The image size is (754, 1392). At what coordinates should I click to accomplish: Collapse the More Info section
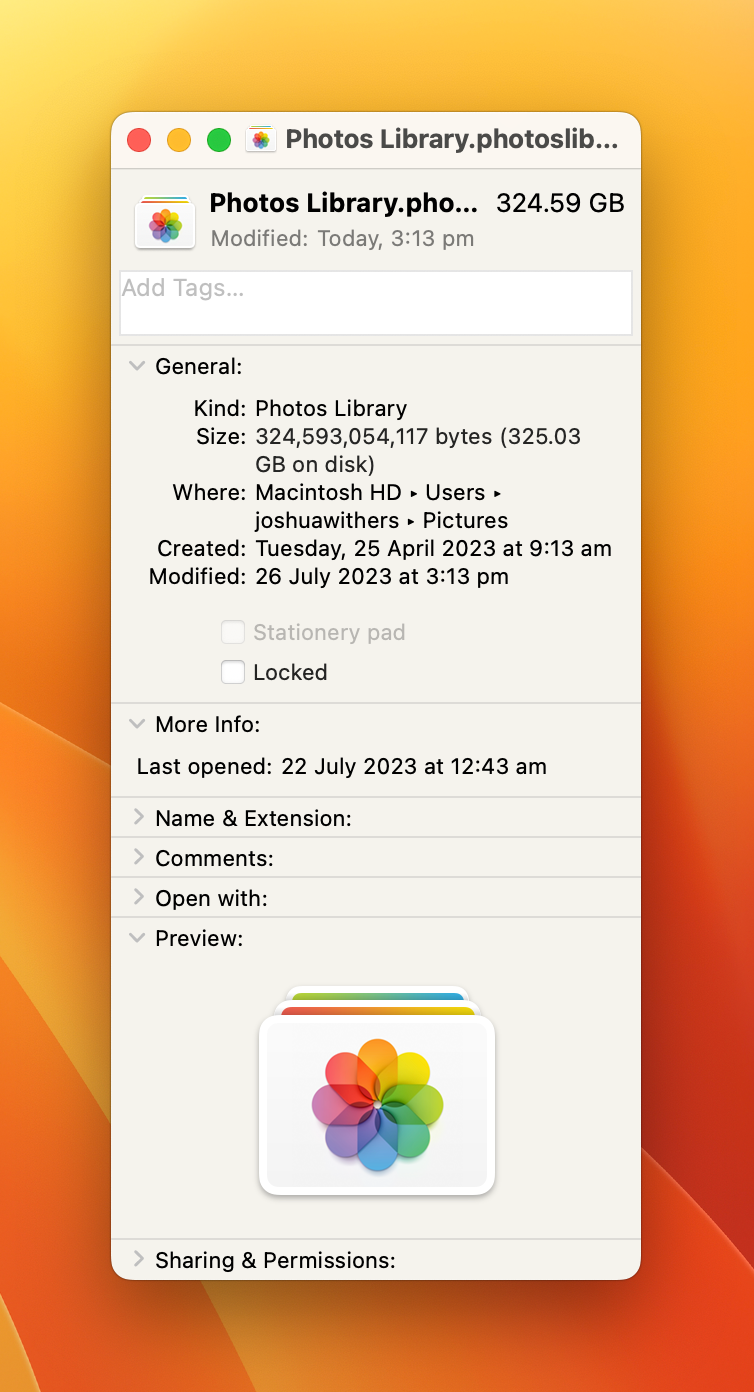(x=137, y=724)
